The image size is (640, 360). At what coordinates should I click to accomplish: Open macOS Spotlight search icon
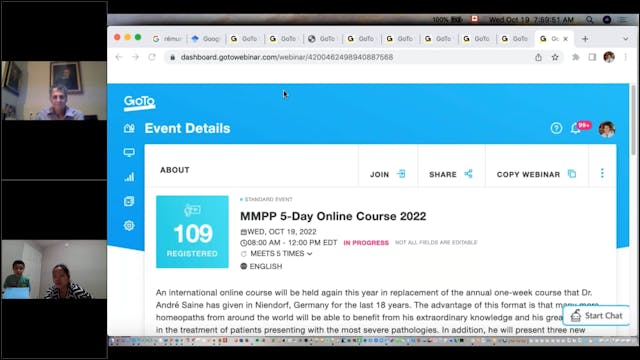click(x=589, y=20)
